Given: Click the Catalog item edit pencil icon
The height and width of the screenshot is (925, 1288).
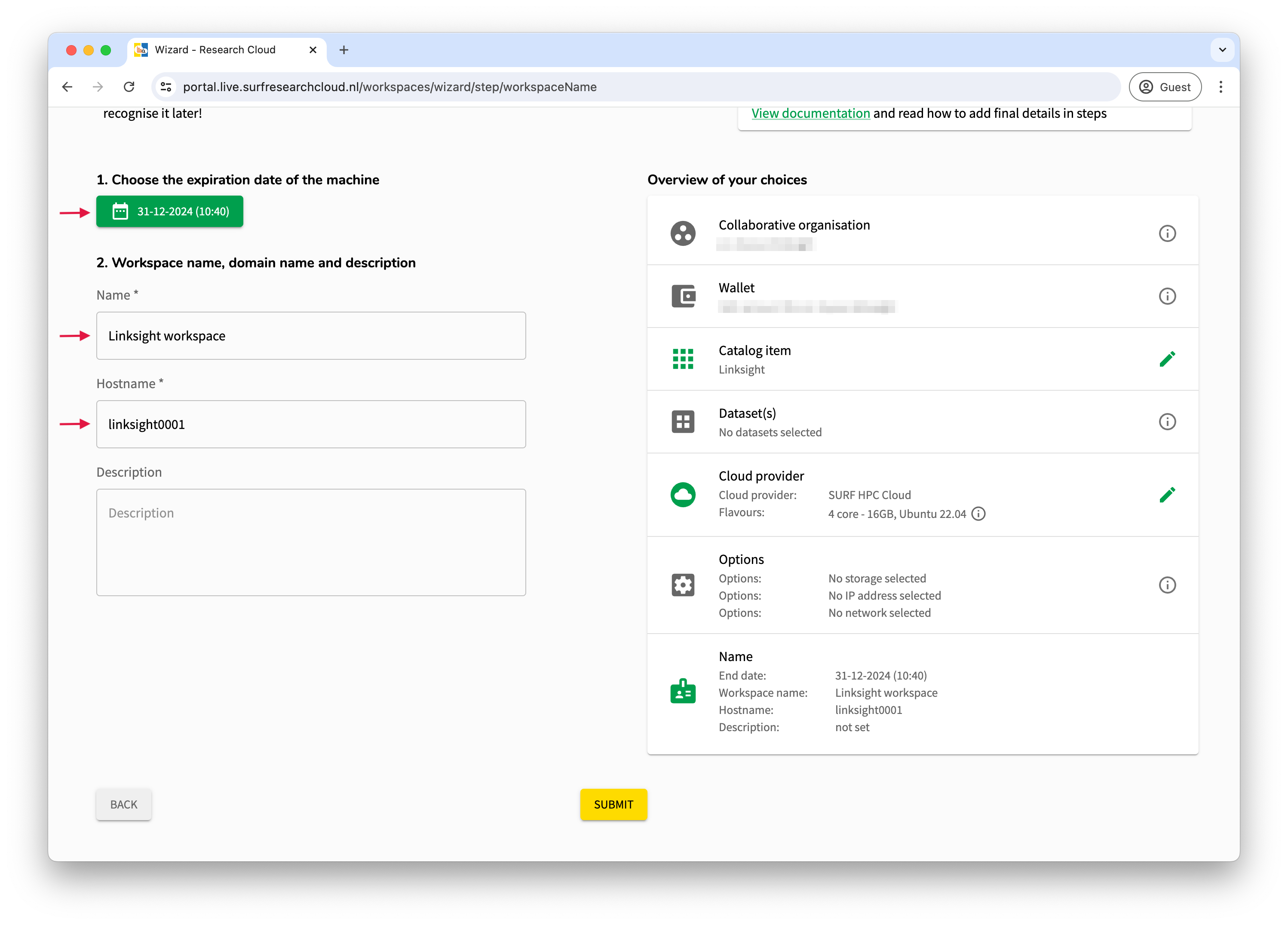Looking at the screenshot, I should coord(1167,358).
